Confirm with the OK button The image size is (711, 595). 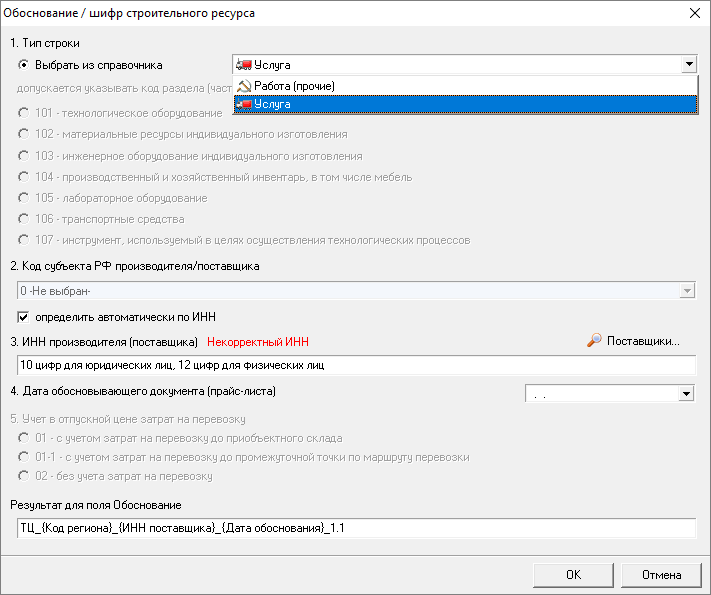click(573, 575)
